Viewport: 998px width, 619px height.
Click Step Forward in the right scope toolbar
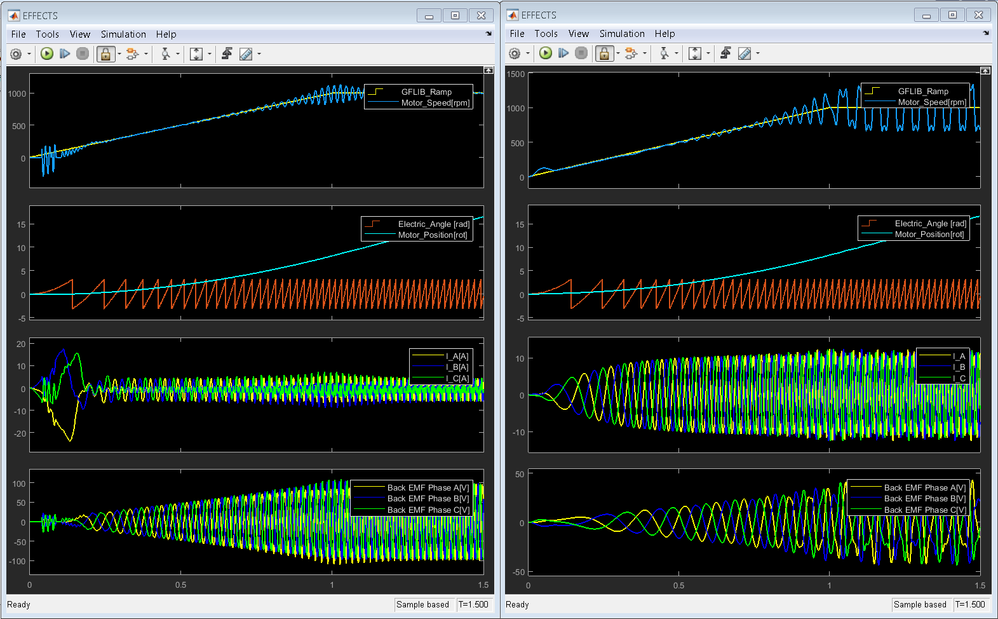563,53
